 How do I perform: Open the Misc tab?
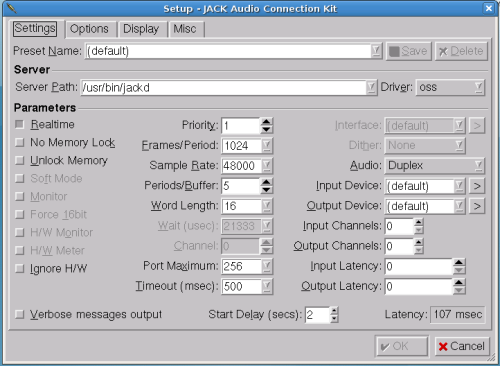[x=185, y=29]
